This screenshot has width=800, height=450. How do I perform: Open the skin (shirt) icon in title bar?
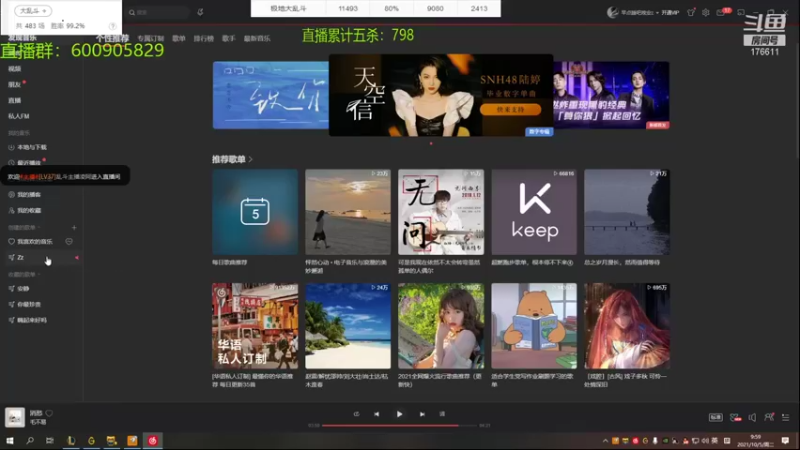tap(691, 12)
